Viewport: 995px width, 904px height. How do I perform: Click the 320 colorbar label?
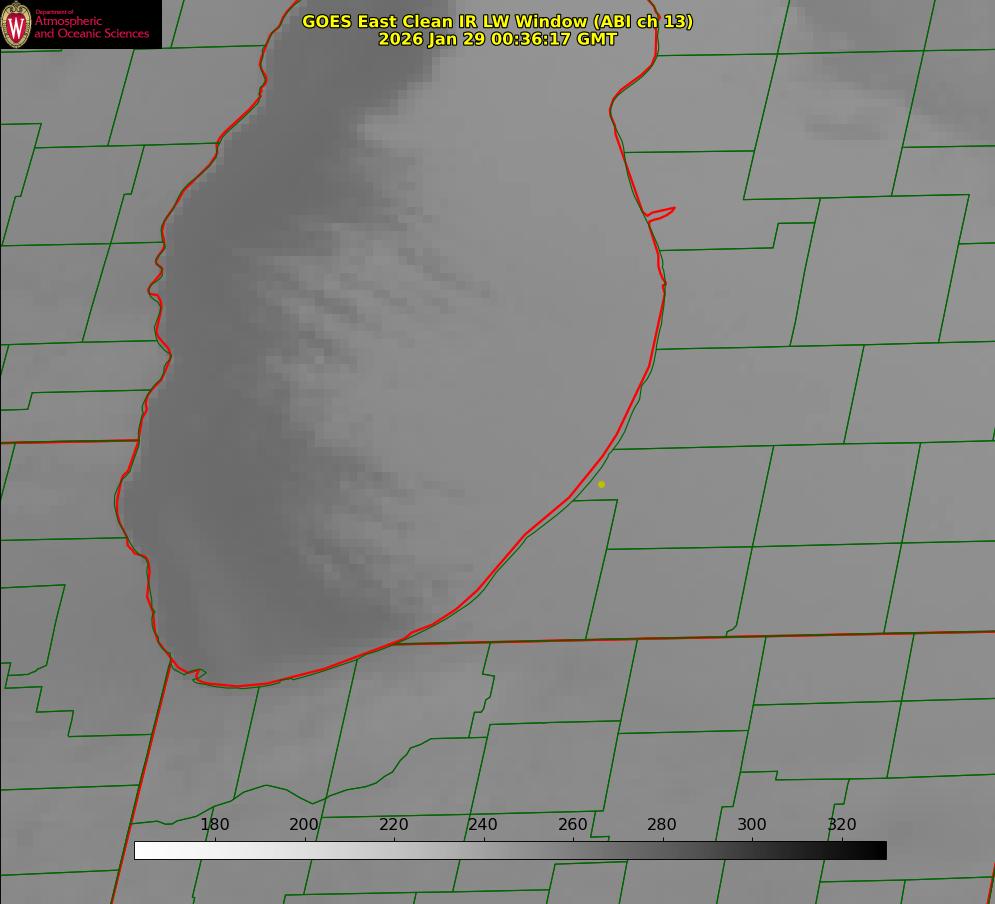[841, 825]
